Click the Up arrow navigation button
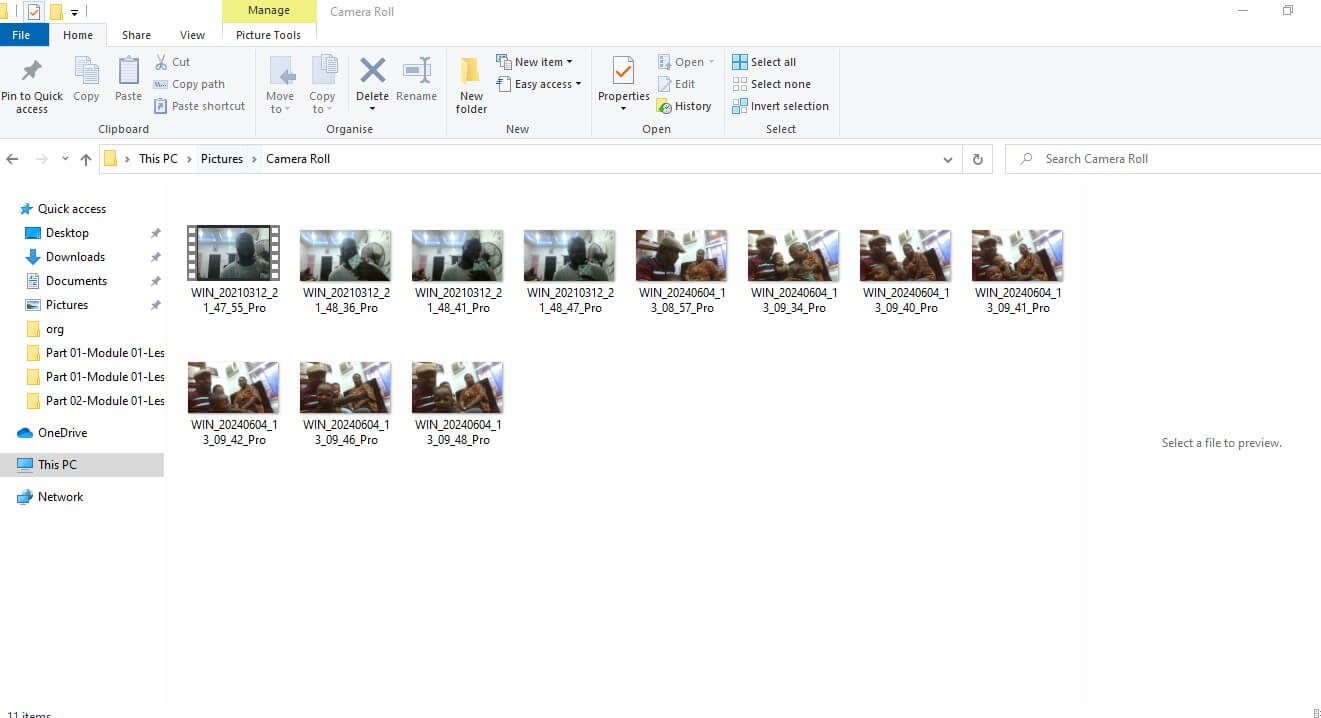Viewport: 1321px width, 718px height. [x=86, y=159]
